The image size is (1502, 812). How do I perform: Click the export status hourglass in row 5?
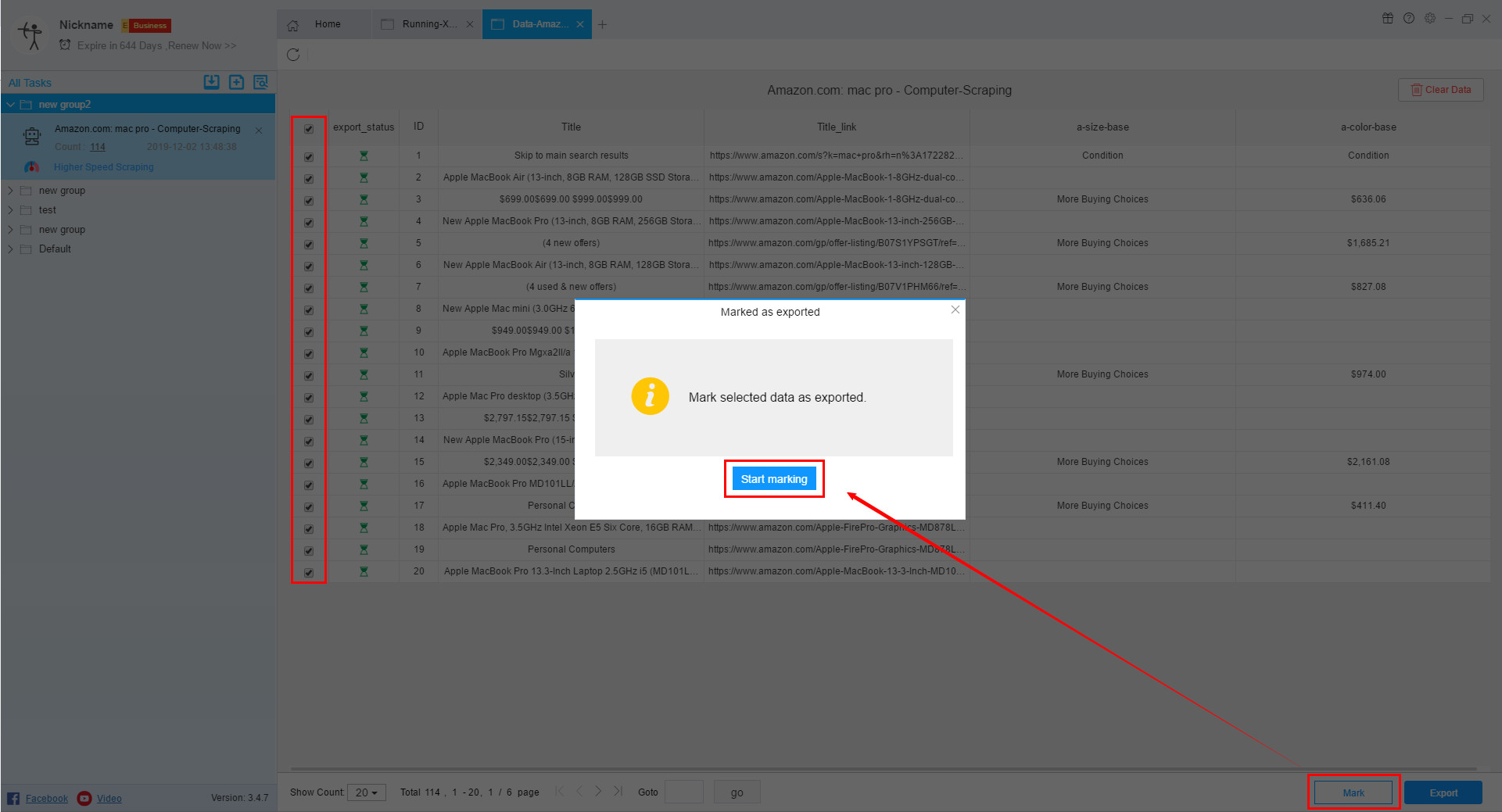(x=364, y=244)
